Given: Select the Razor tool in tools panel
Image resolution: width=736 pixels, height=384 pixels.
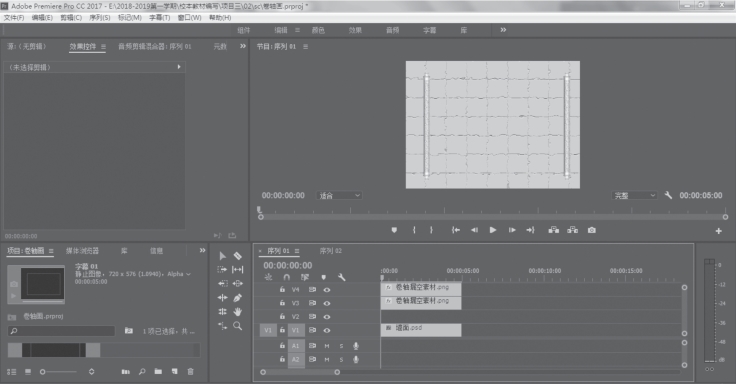Looking at the screenshot, I should (x=238, y=256).
